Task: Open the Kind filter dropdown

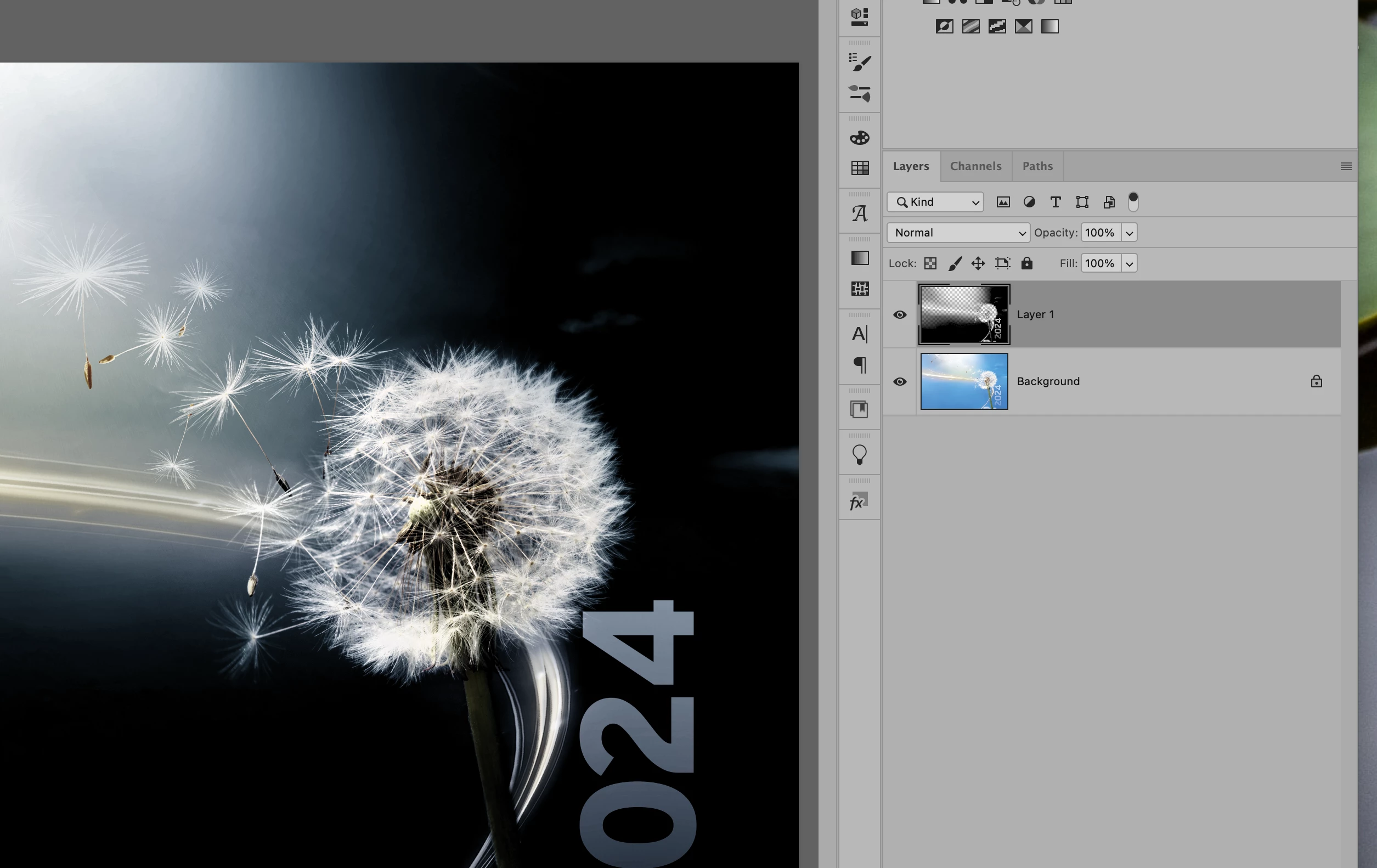Action: click(x=935, y=202)
